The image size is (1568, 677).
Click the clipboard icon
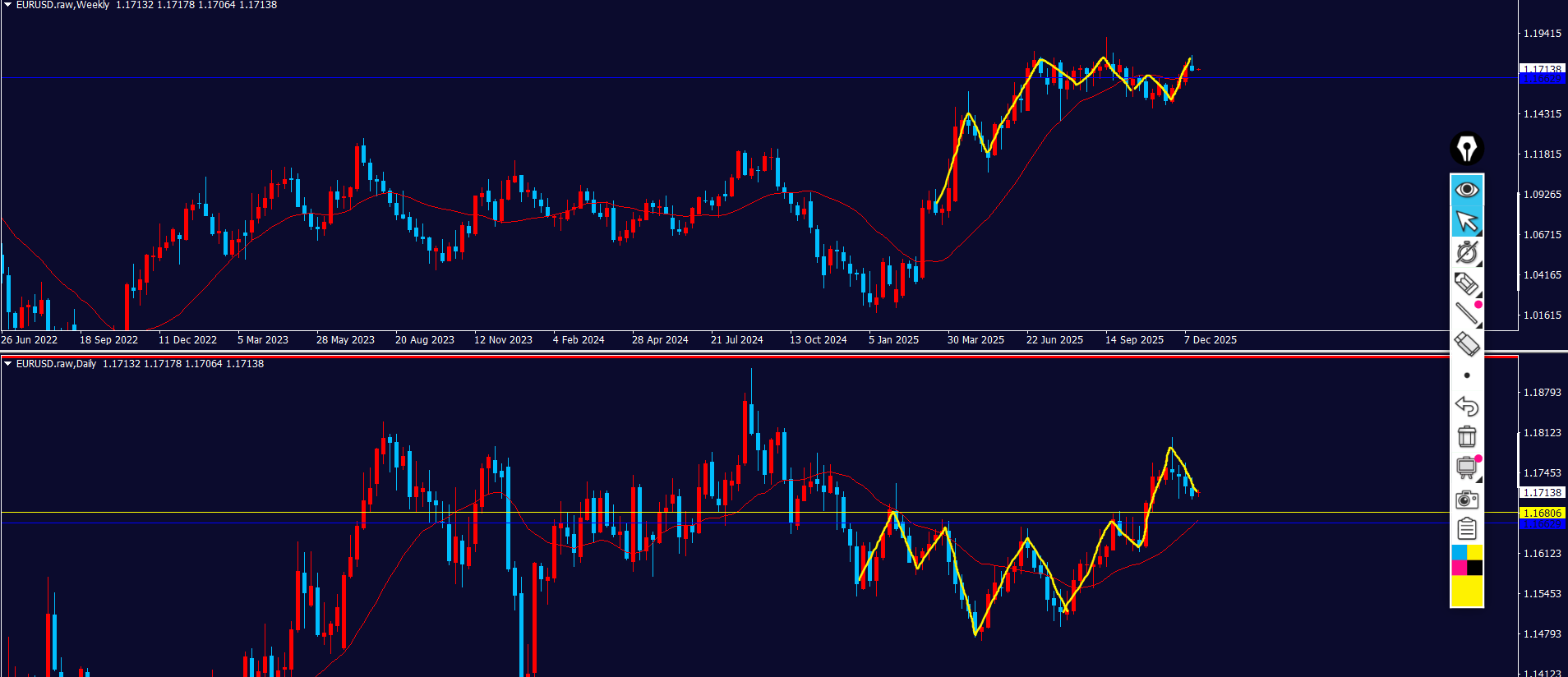(1467, 529)
